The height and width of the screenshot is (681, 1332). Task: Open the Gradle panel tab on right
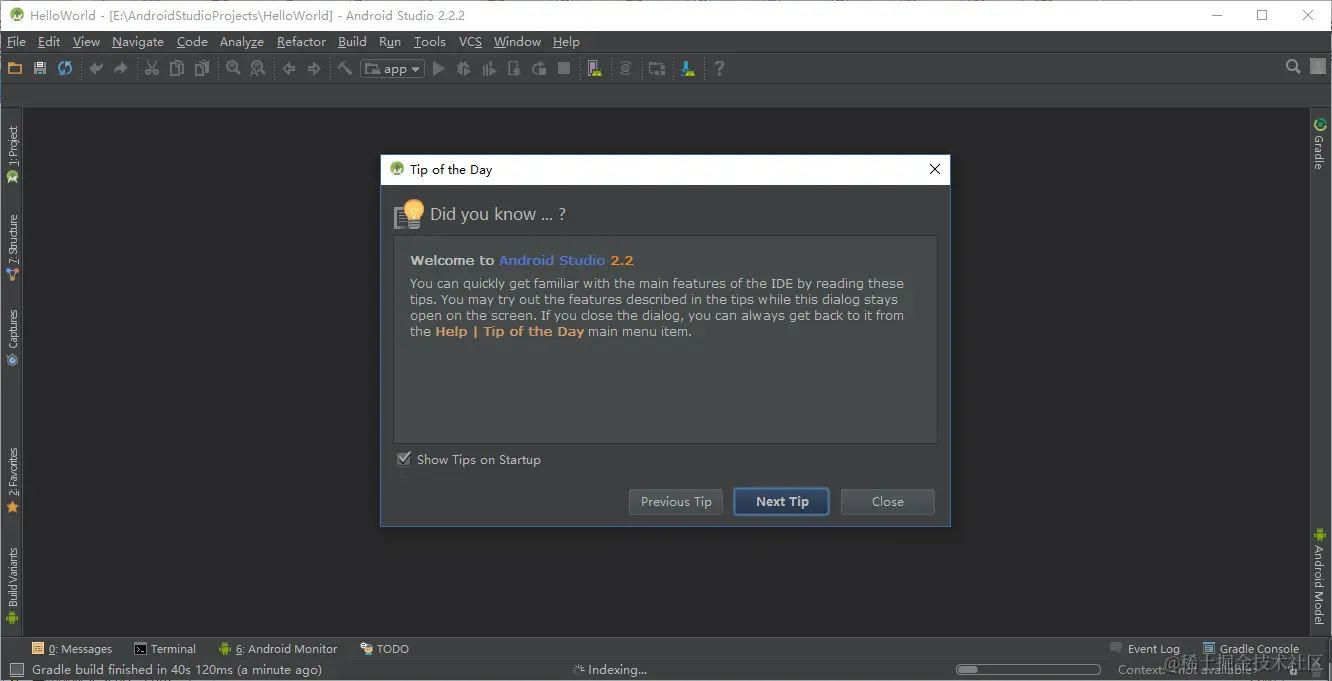click(1319, 144)
